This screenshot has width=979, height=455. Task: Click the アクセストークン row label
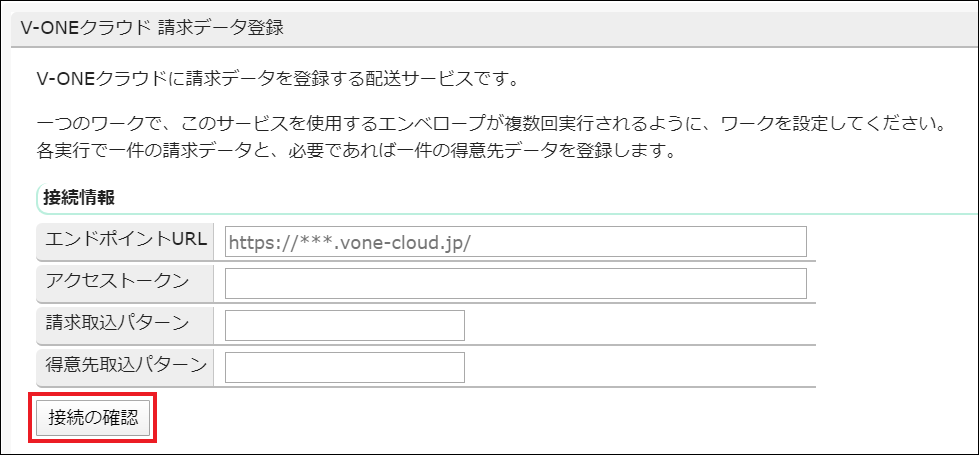(118, 282)
